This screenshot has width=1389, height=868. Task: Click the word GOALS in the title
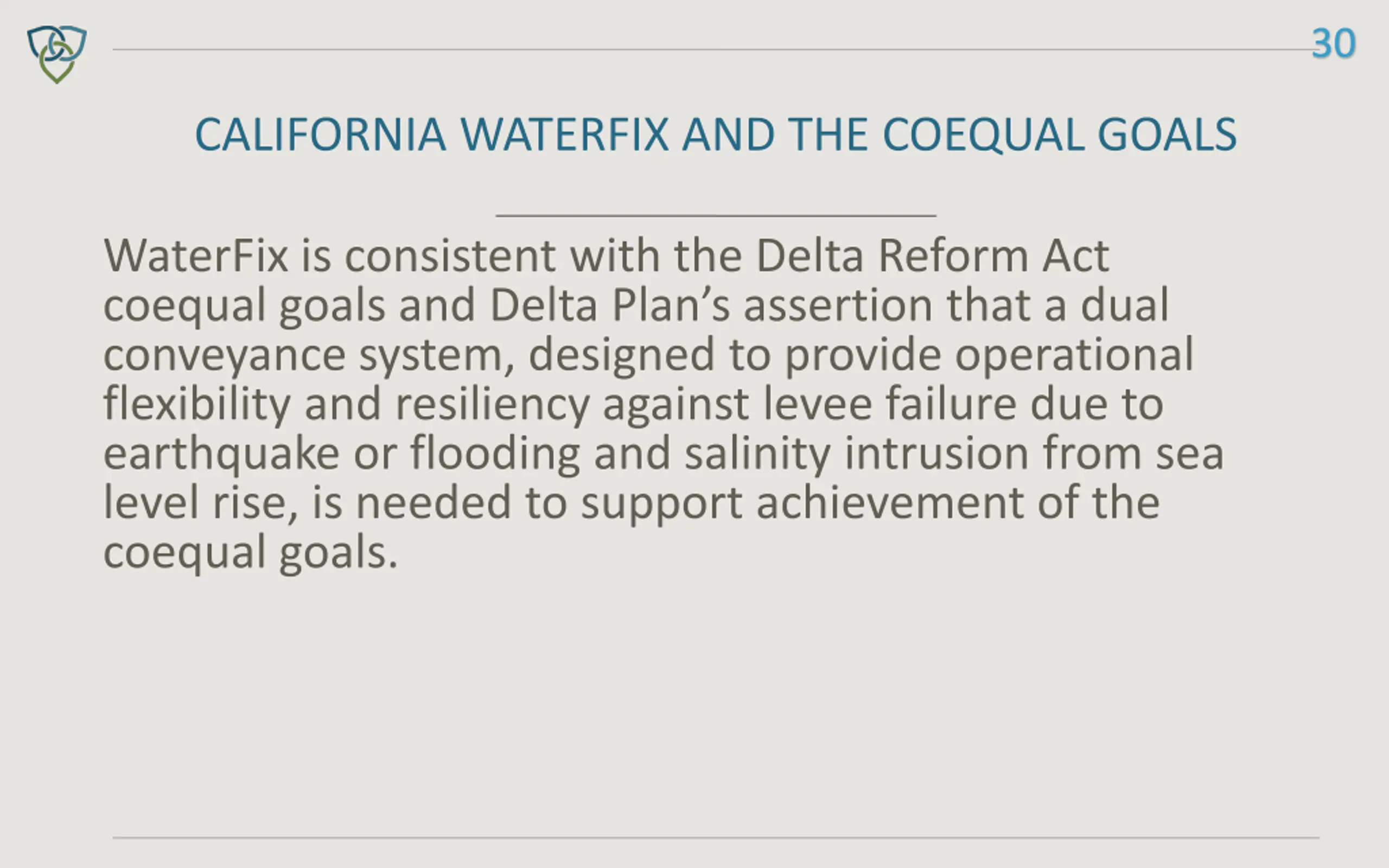coord(1167,135)
